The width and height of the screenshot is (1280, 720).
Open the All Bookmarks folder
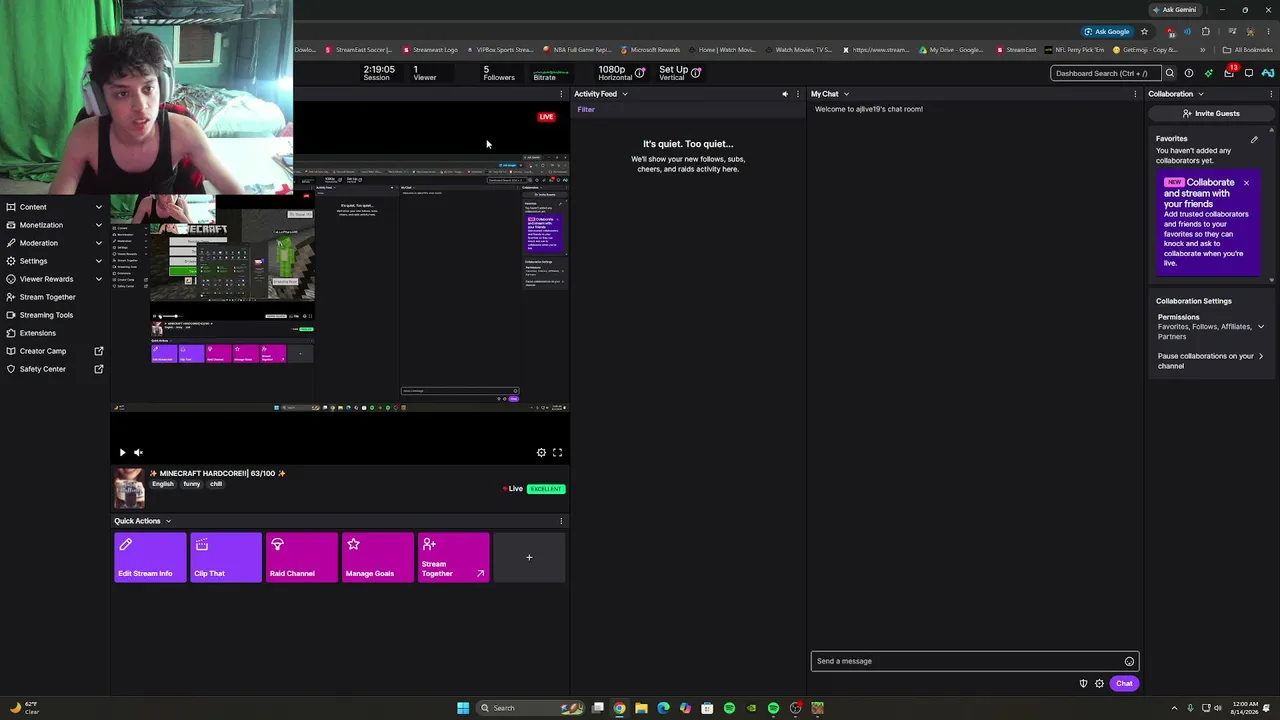tap(1247, 50)
